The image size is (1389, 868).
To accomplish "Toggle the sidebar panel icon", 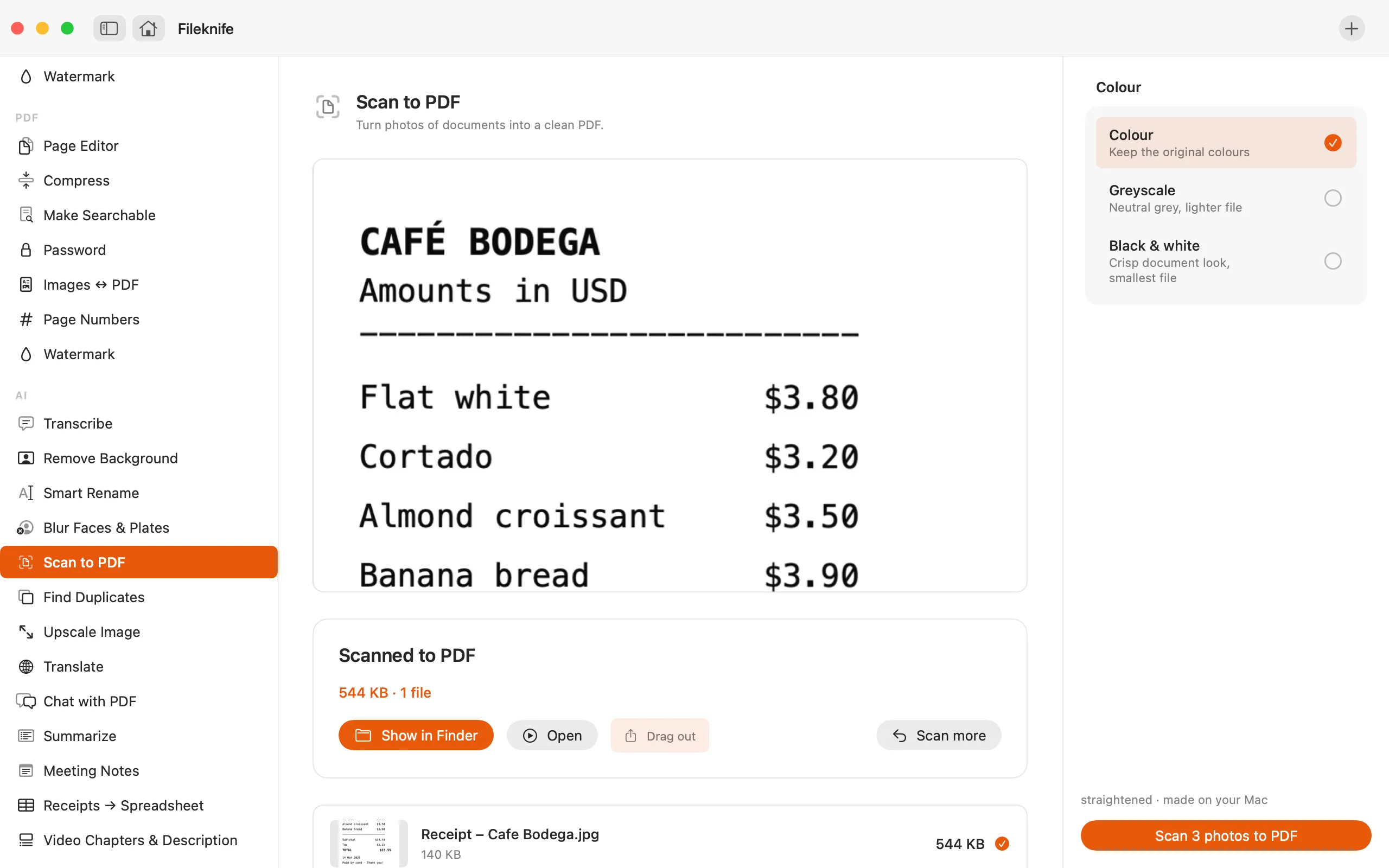I will pos(109,28).
